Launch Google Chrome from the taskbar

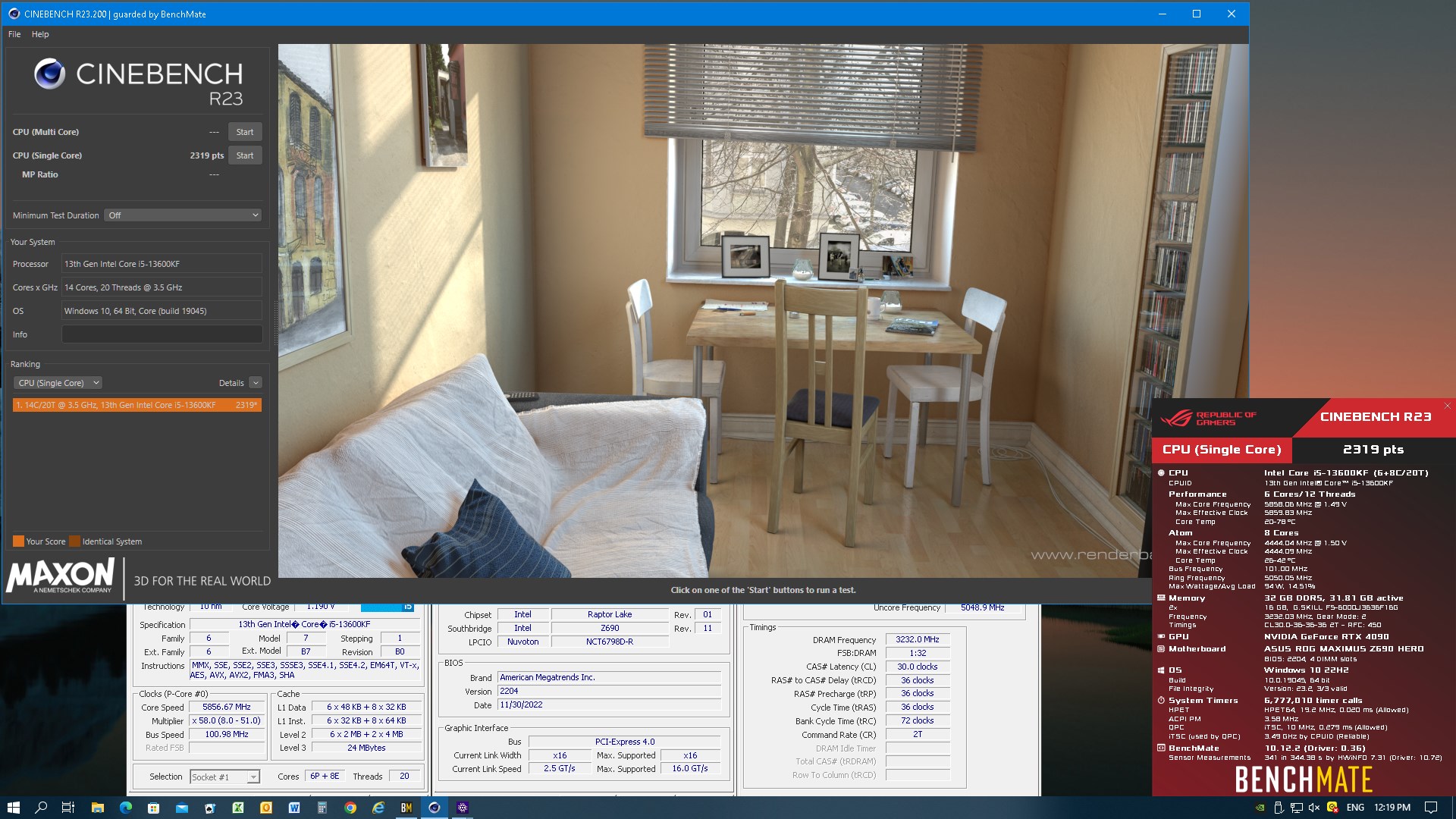350,808
